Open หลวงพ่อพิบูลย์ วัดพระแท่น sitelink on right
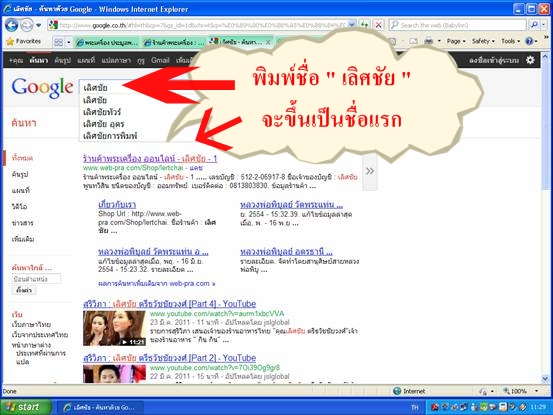This screenshot has width=553, height=415. [291, 205]
